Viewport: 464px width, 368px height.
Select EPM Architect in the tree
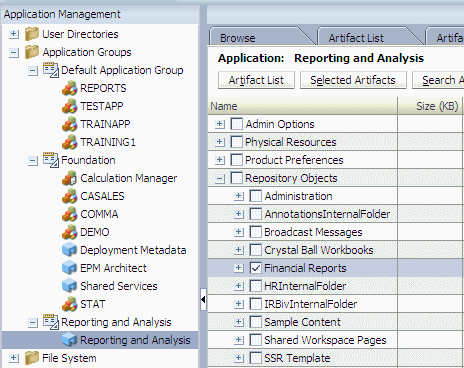(x=113, y=268)
